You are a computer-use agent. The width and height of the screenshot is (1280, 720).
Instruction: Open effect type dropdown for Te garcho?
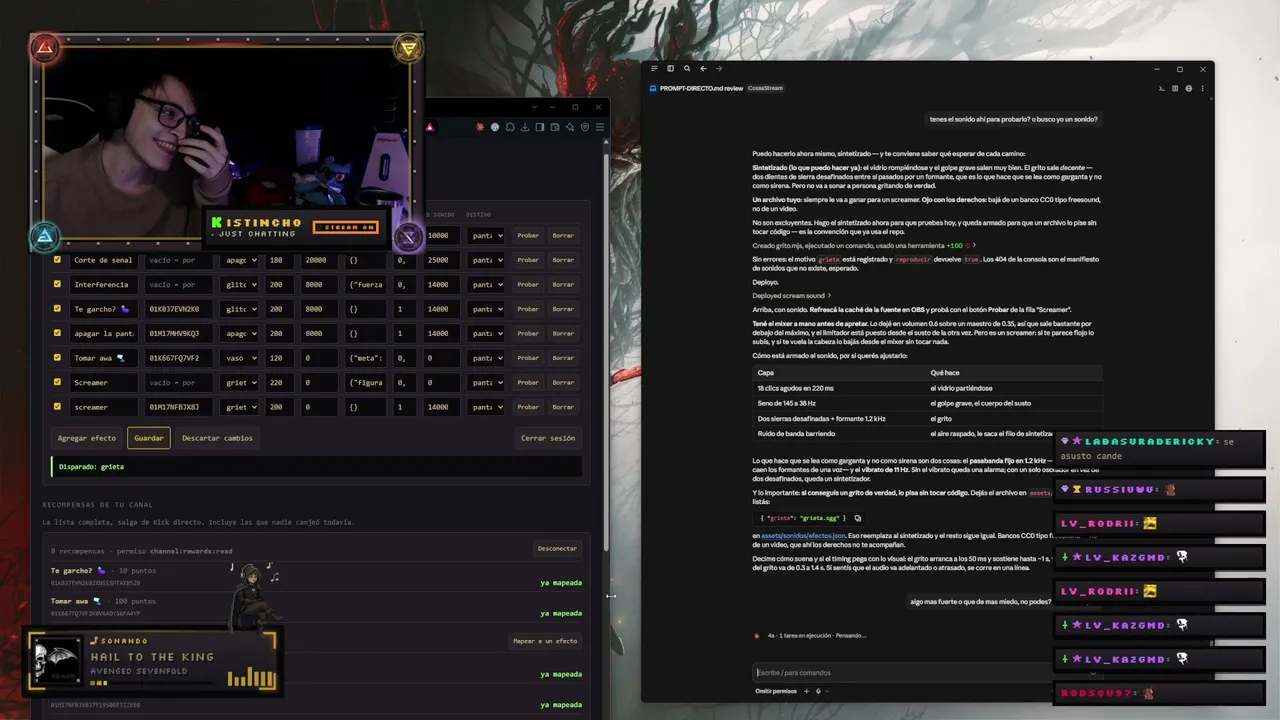click(240, 309)
